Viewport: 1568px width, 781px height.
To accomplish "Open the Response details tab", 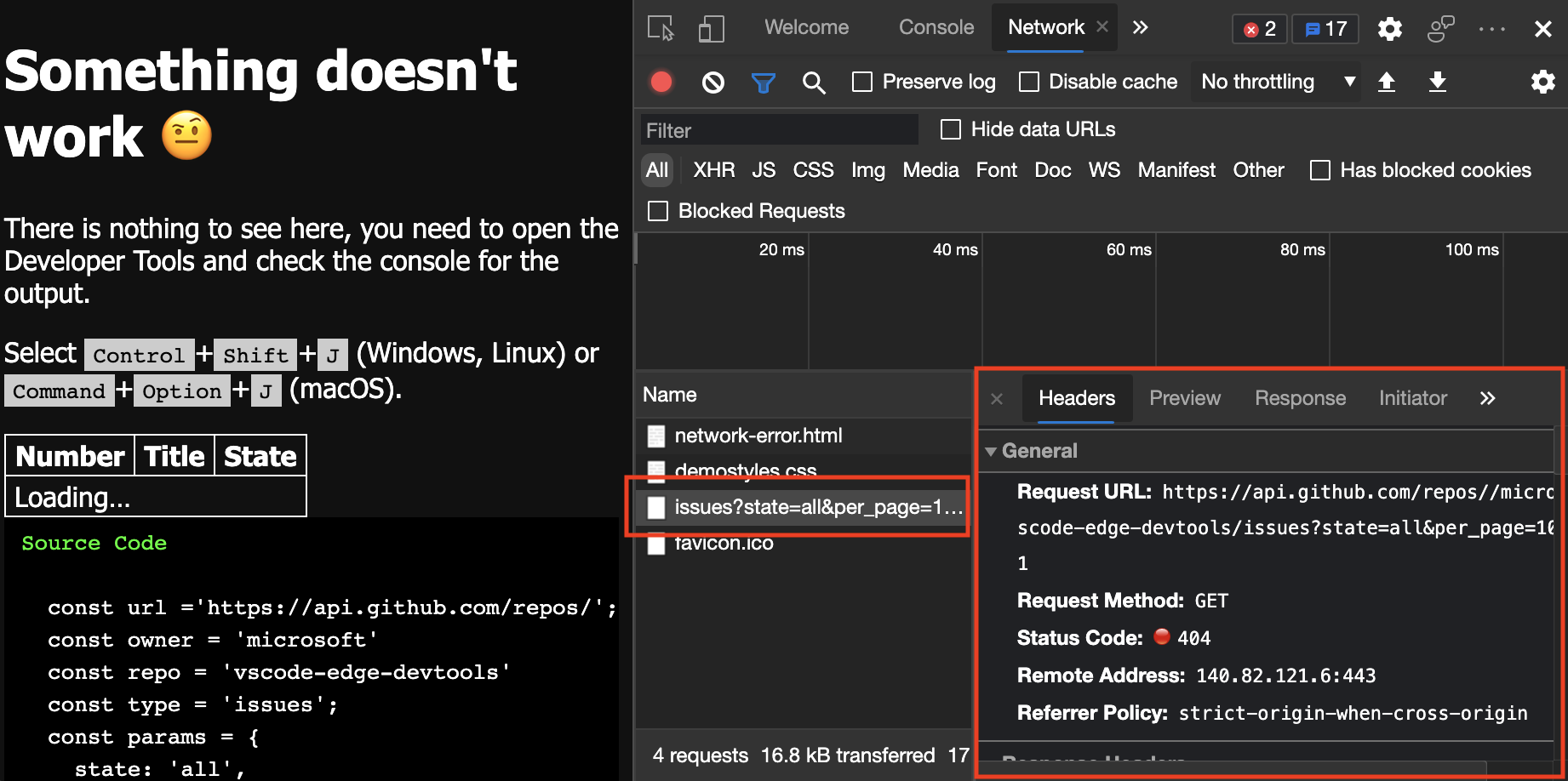I will coord(1300,398).
